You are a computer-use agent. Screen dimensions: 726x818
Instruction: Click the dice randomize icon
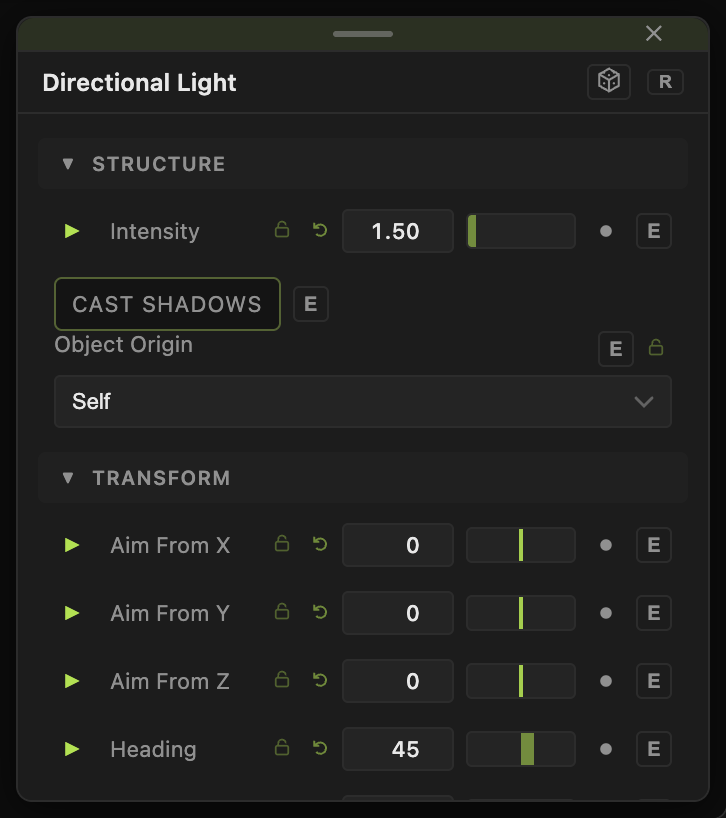pyautogui.click(x=609, y=82)
